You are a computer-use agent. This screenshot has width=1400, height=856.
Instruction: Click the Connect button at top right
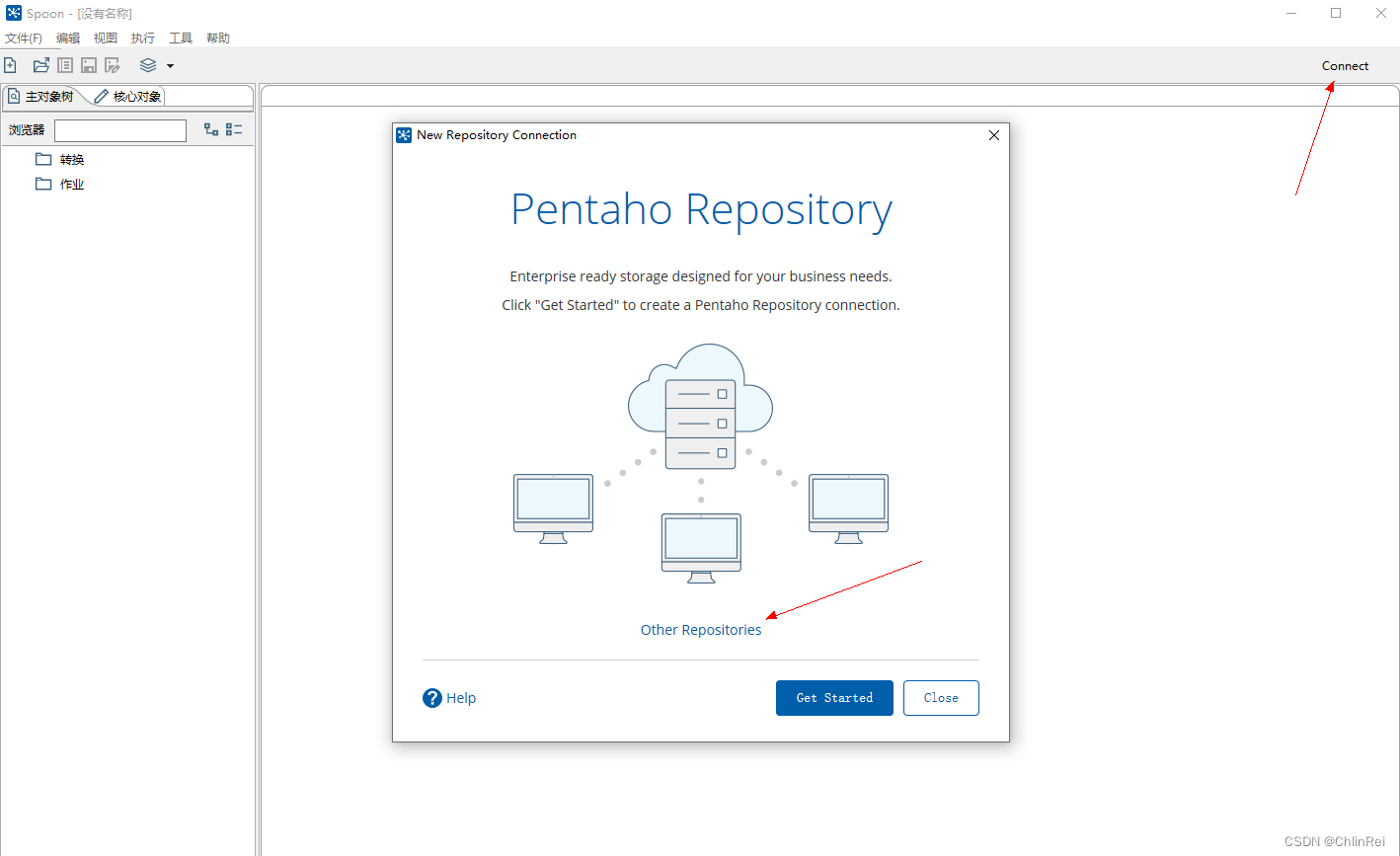pyautogui.click(x=1346, y=66)
